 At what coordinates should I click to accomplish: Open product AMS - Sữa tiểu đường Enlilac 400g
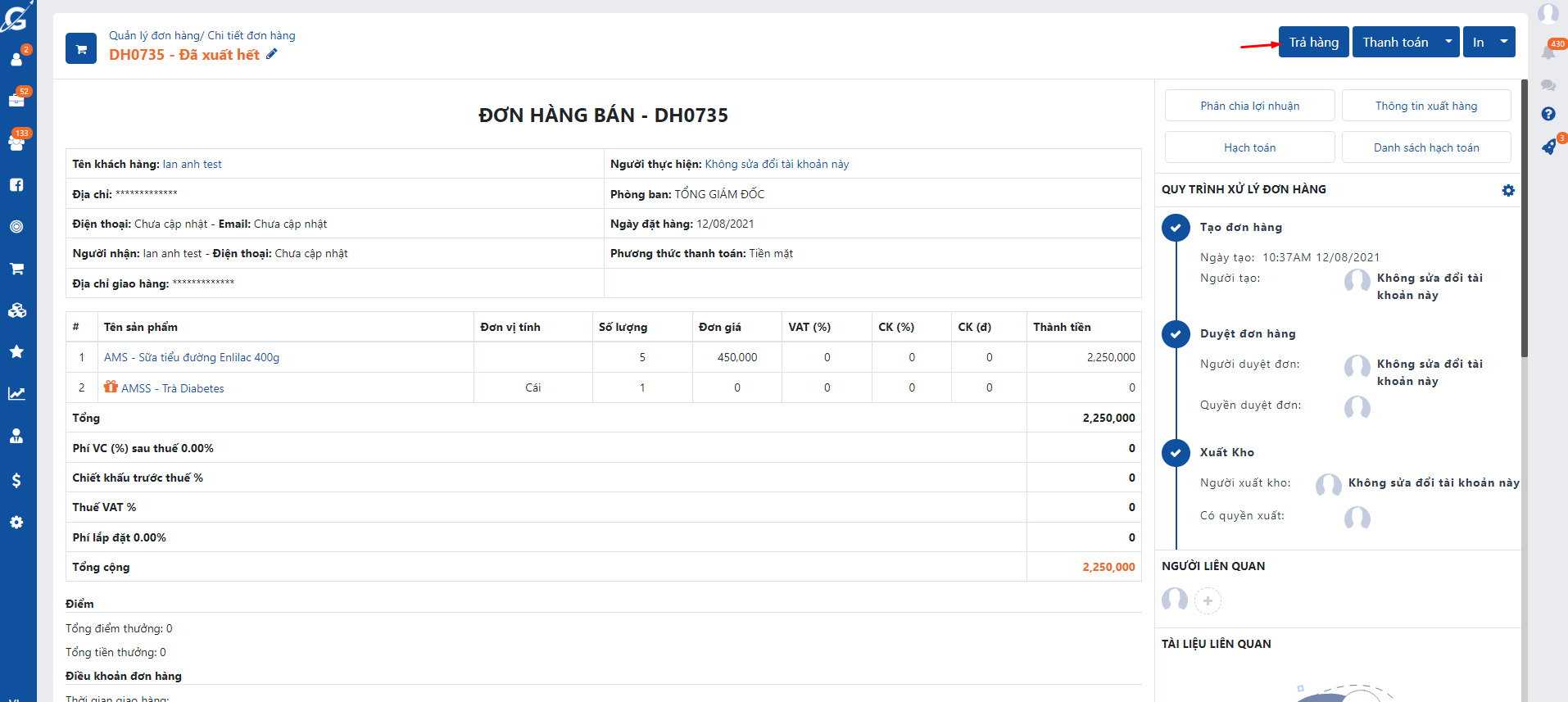192,357
